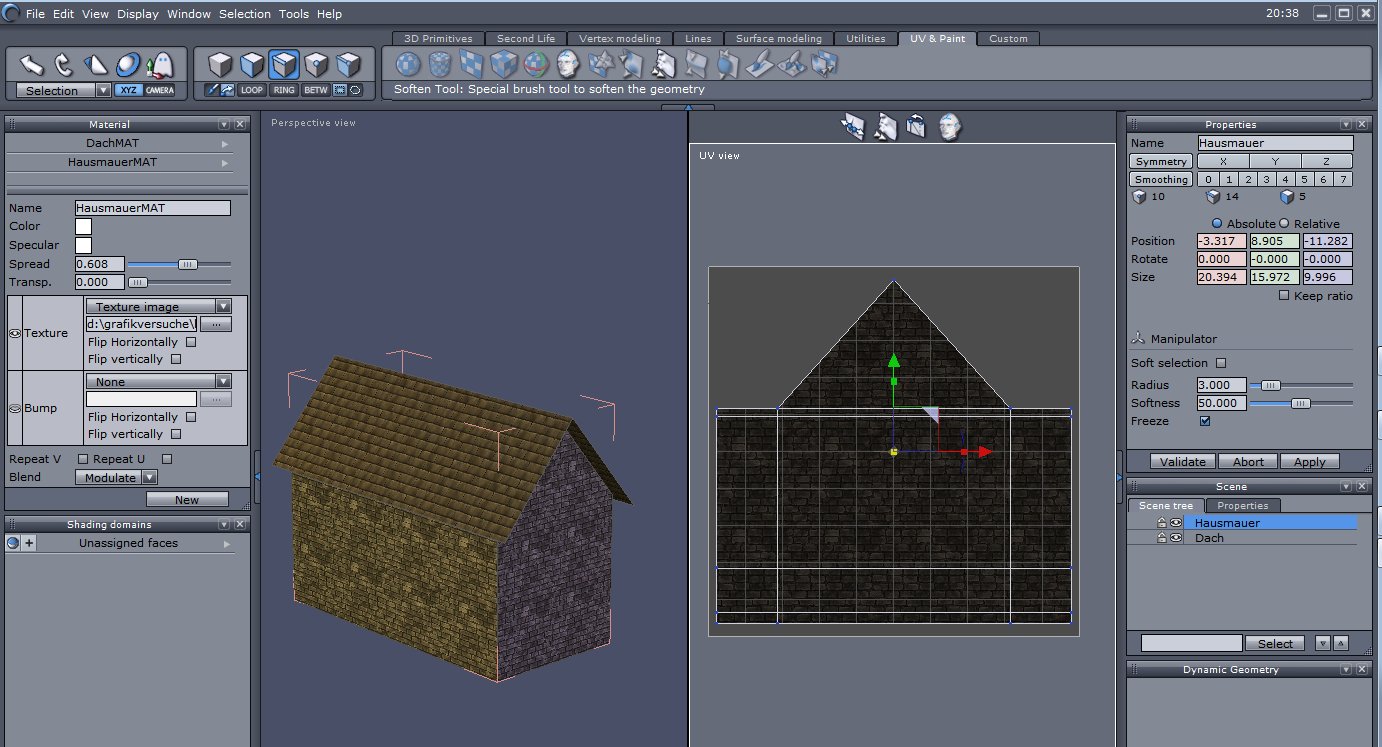Click the highlighted edge selection cube icon
Screen dimensions: 1382x747
pos(284,66)
